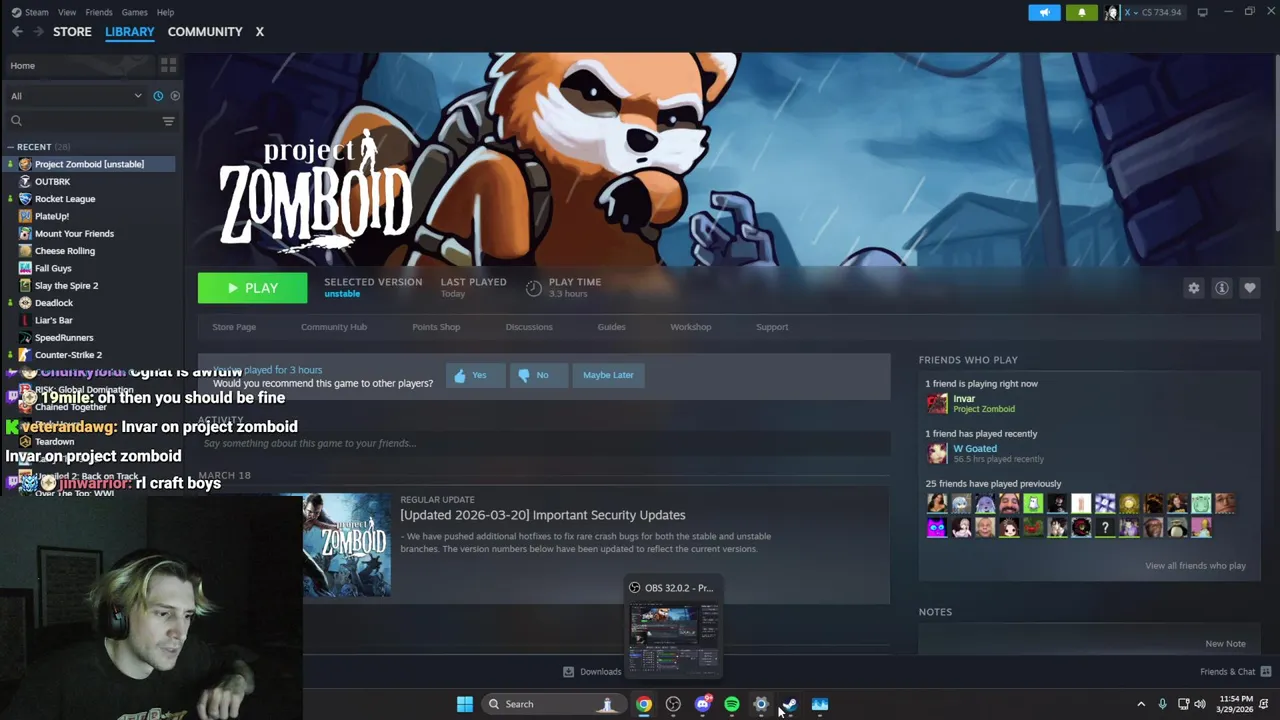Click the green PLAY button
The height and width of the screenshot is (720, 1280).
pos(252,288)
